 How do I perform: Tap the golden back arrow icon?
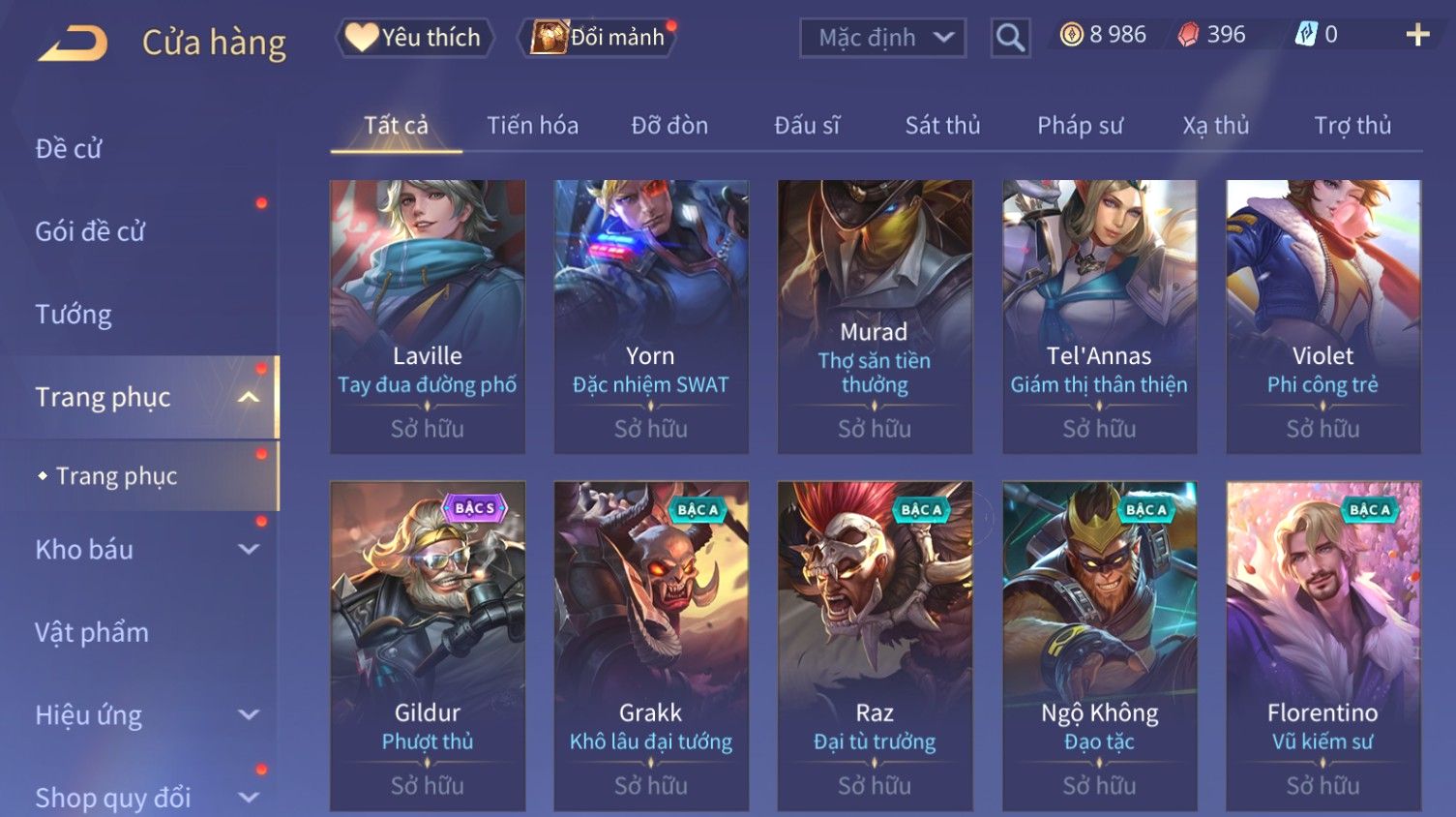(x=73, y=44)
